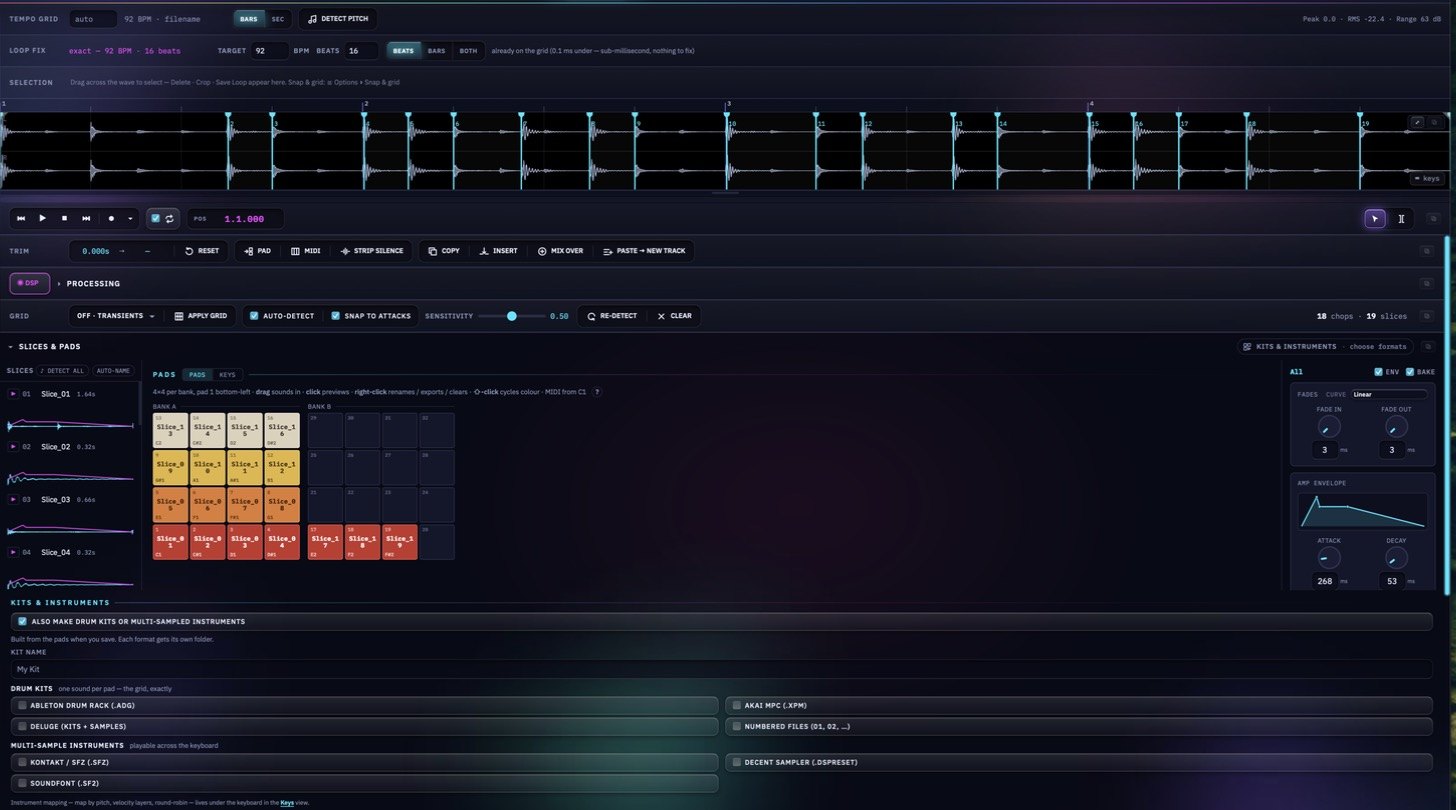The width and height of the screenshot is (1456, 810).
Task: Click the Insert button
Action: click(x=498, y=251)
